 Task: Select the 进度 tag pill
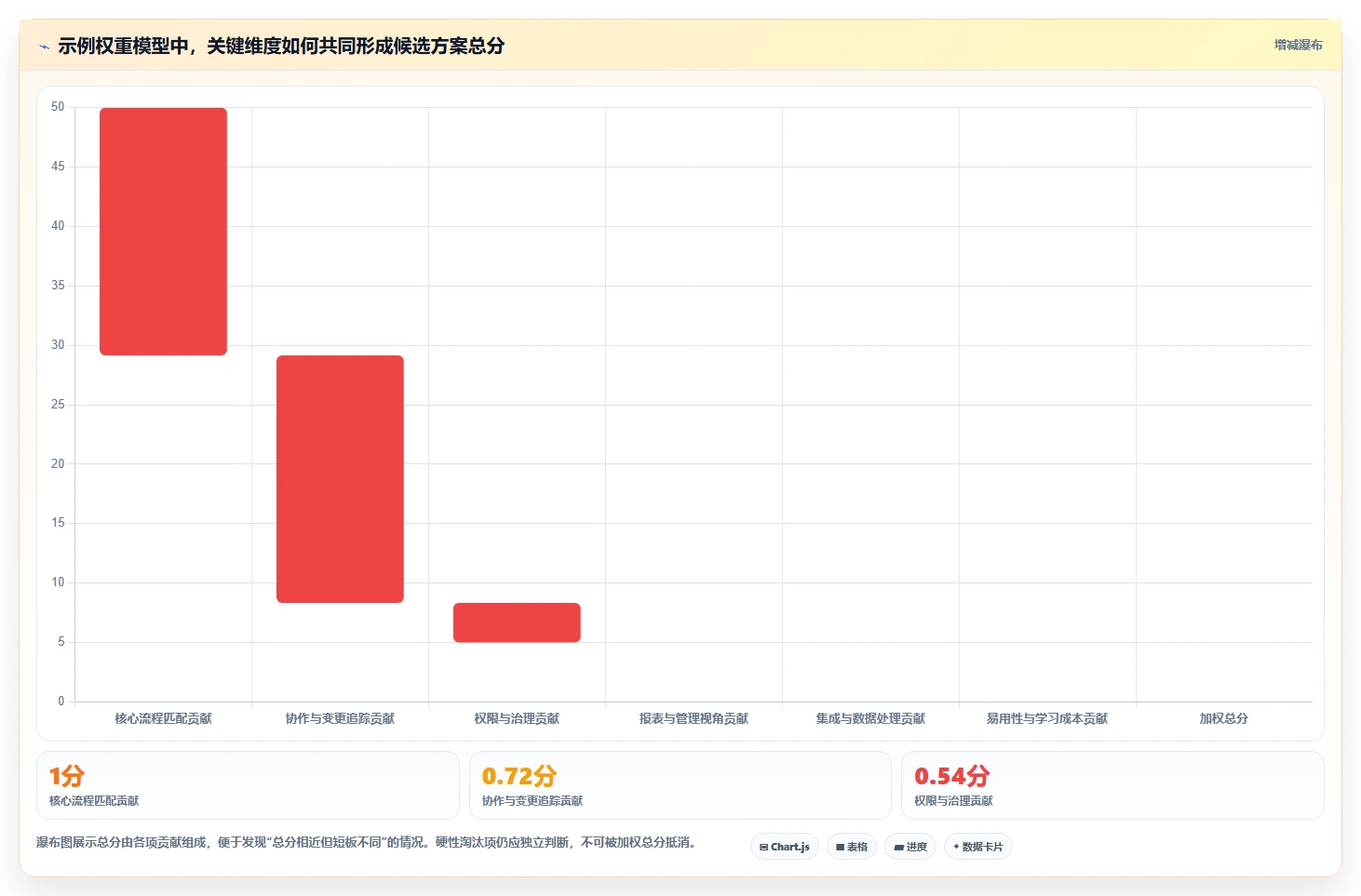910,847
